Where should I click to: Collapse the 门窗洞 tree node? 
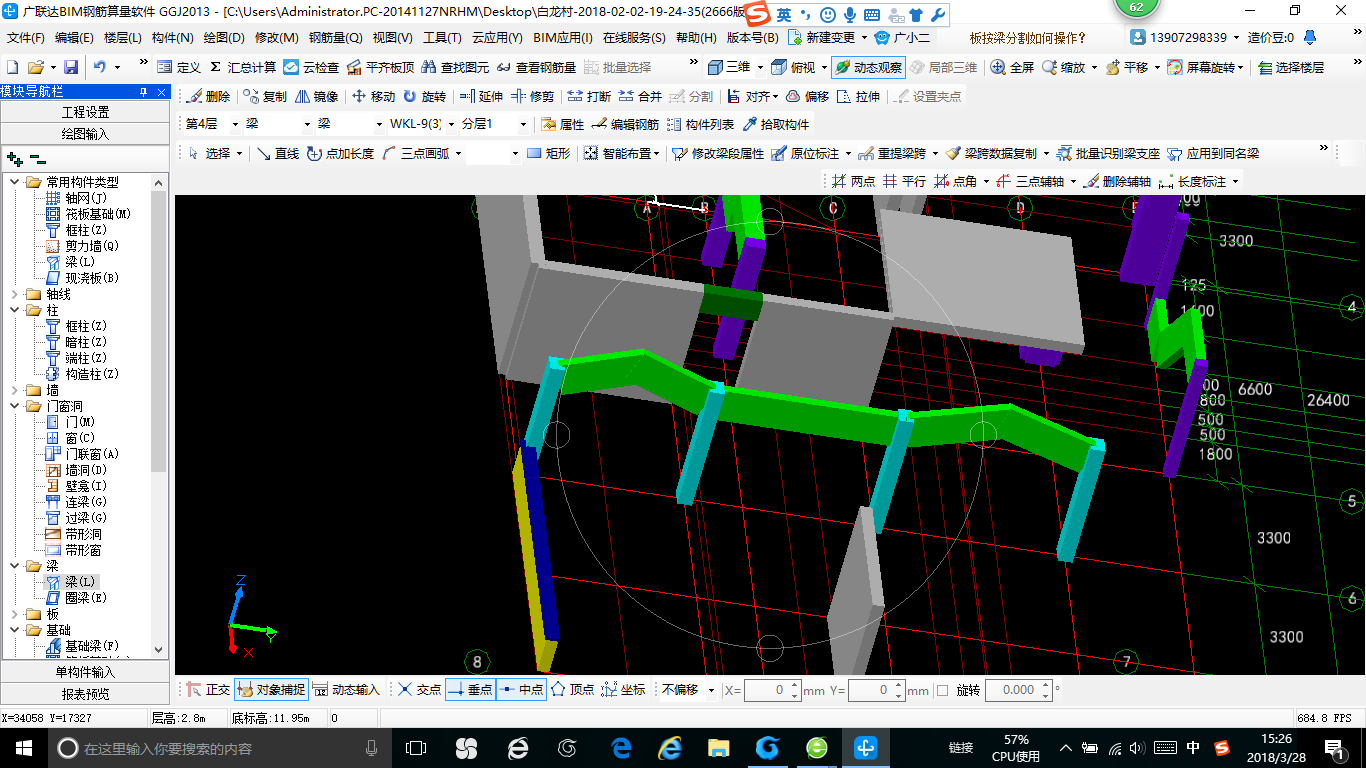[x=15, y=406]
